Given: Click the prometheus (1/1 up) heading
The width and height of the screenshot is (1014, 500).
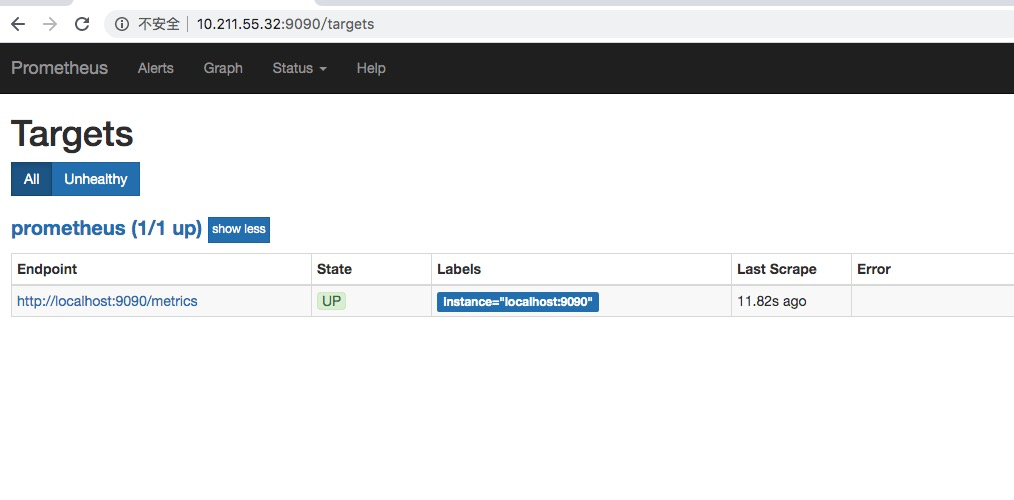Looking at the screenshot, I should coord(106,229).
